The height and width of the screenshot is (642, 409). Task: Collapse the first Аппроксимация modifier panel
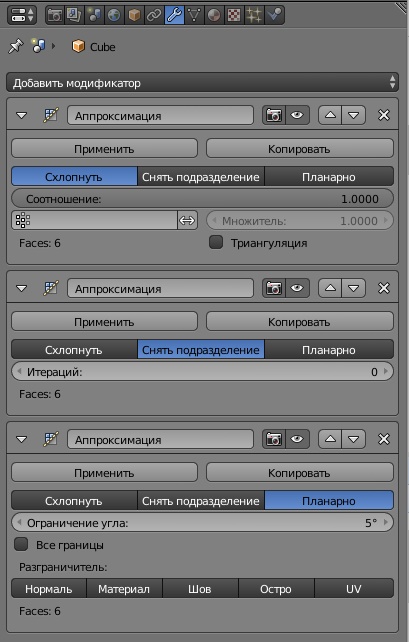(x=21, y=115)
